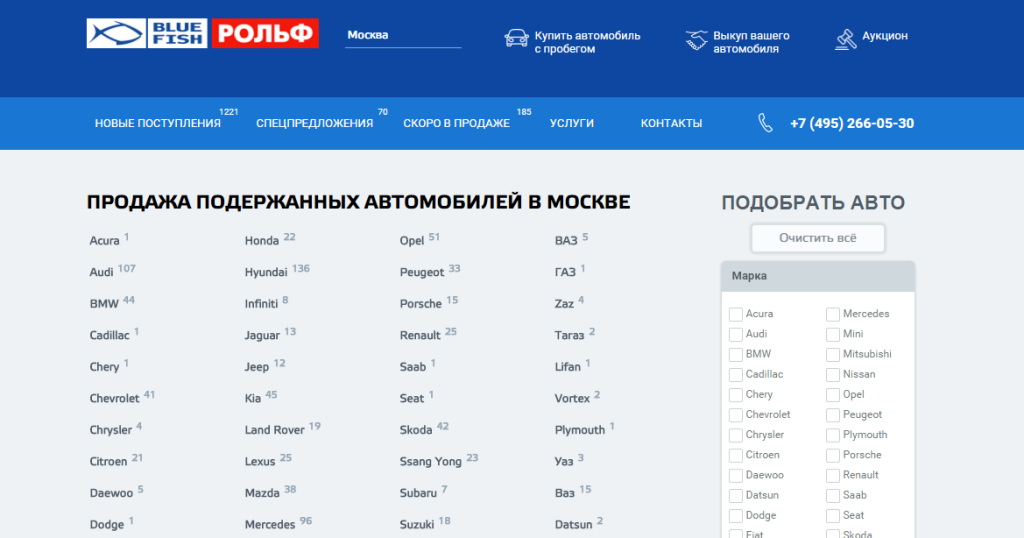Click the Марка filter header
This screenshot has width=1024, height=538.
point(818,276)
